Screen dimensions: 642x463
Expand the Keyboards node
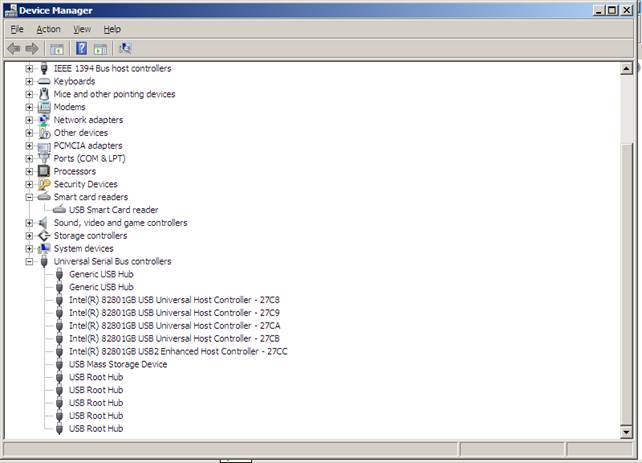29,81
